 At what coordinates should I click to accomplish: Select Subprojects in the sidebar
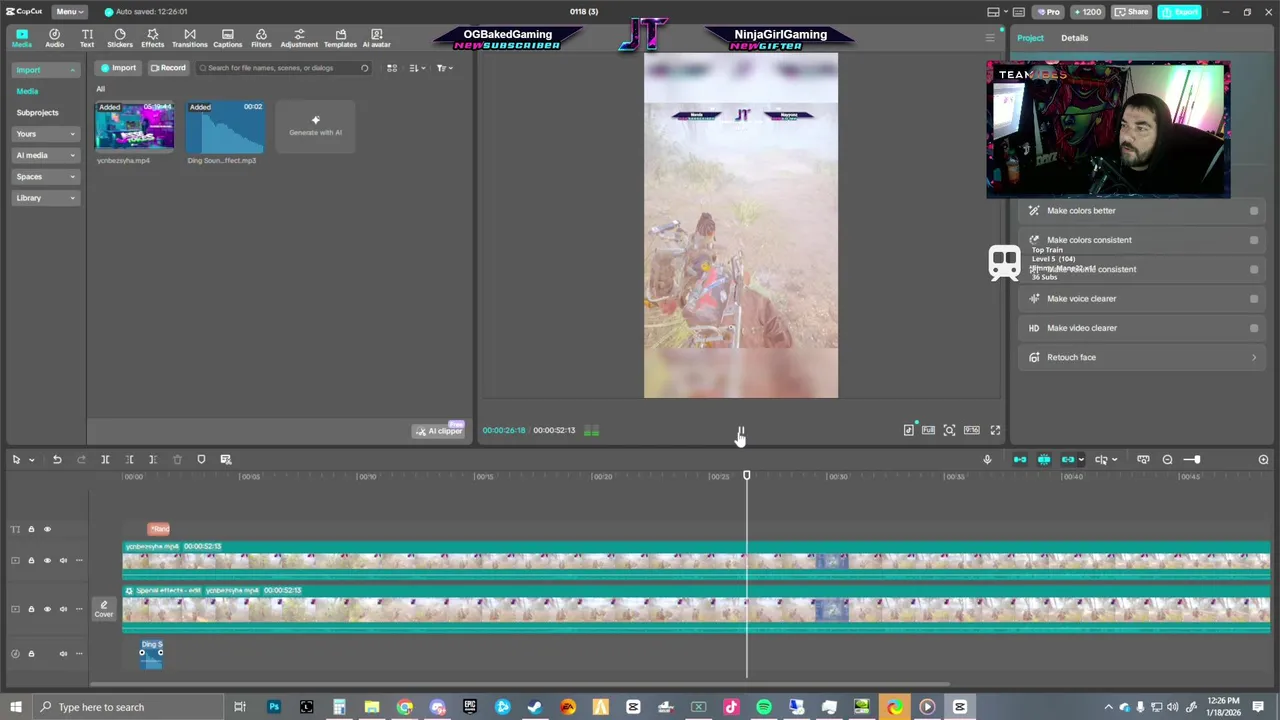tap(38, 113)
